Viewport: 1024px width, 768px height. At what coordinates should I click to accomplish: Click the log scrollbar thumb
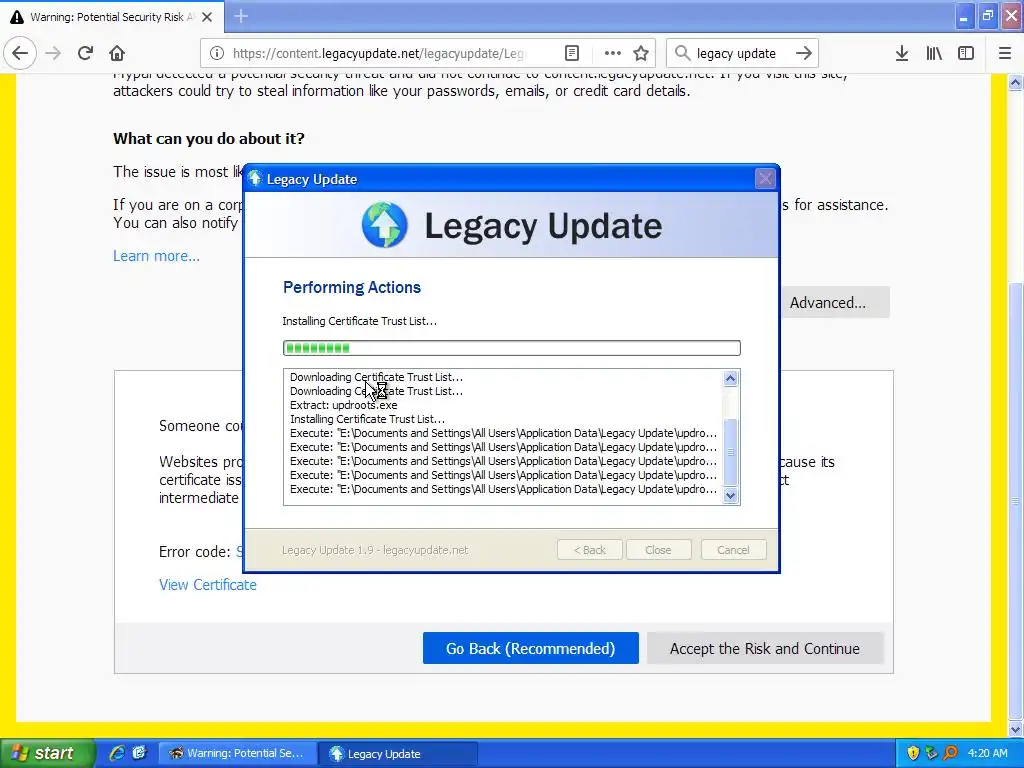730,451
